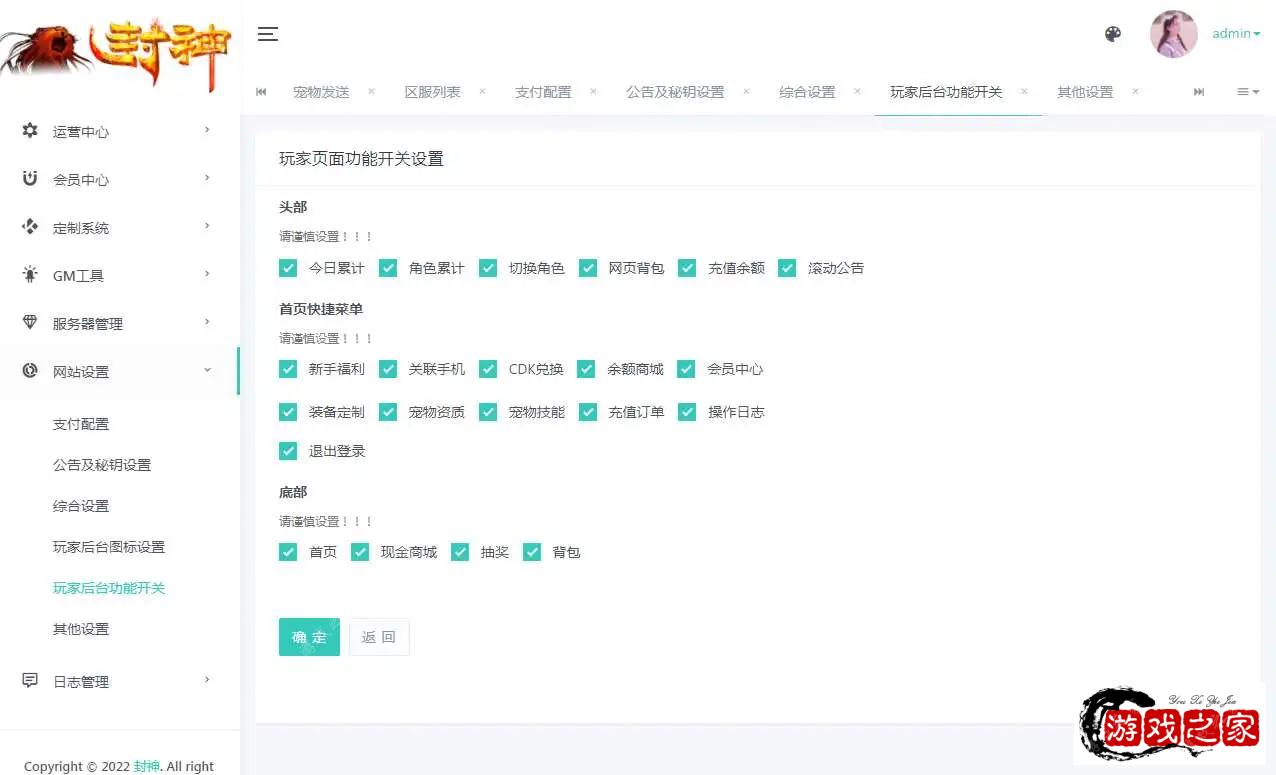
Task: Expand the 日志管理 sidebar menu
Action: (120, 681)
